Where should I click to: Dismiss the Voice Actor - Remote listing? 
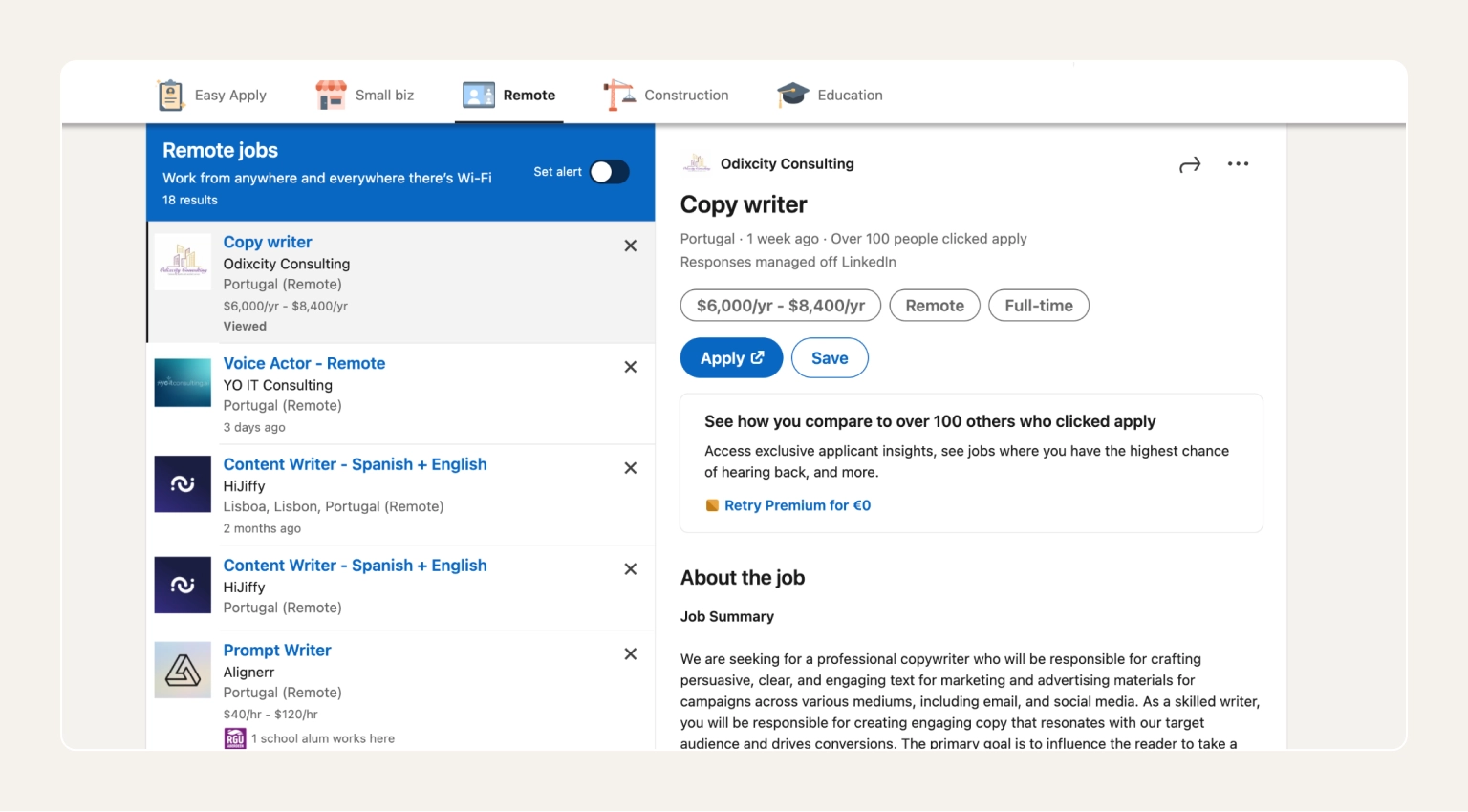(x=631, y=367)
